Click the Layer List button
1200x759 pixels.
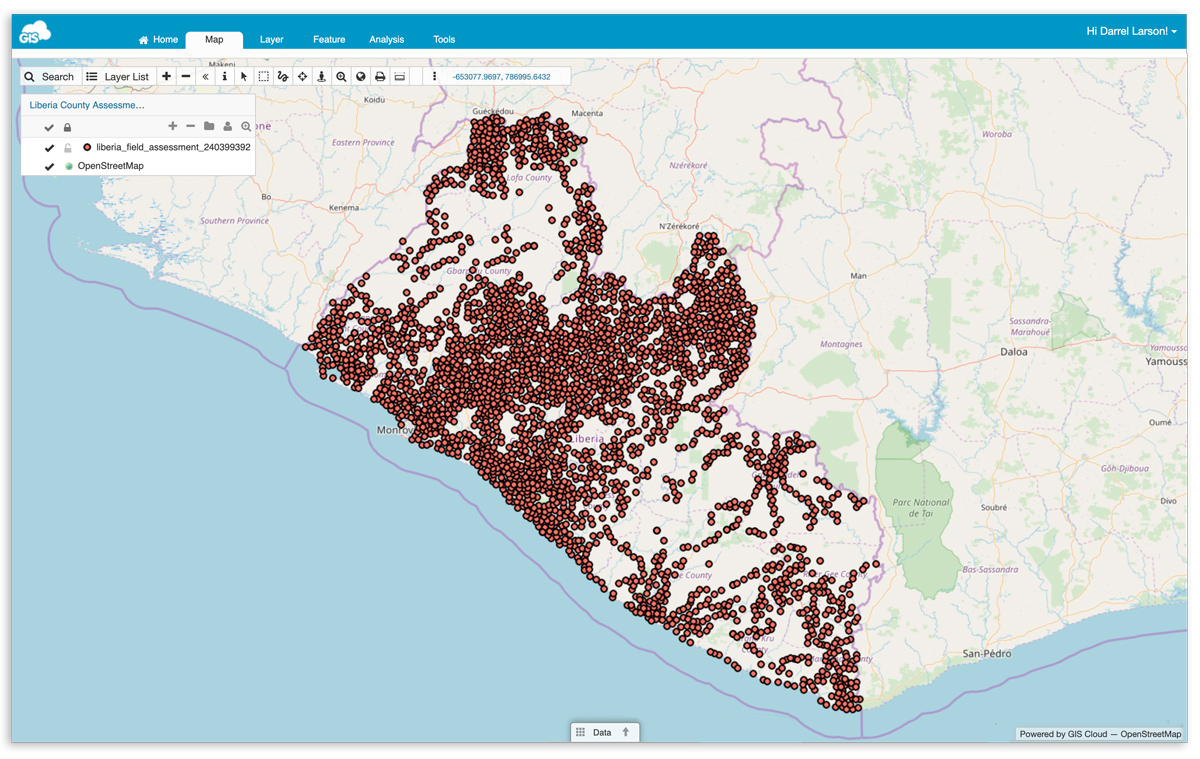coord(118,76)
